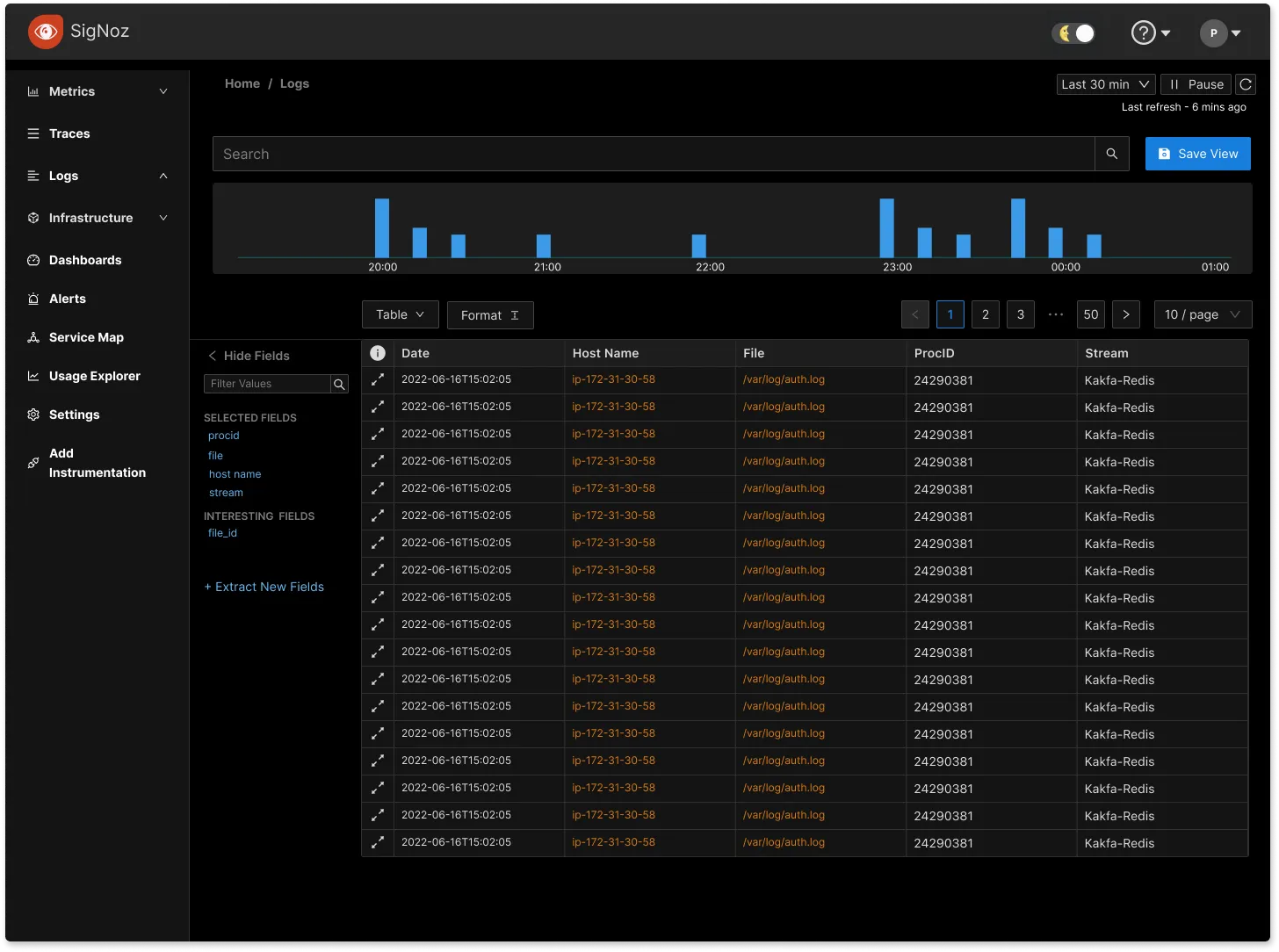Pause the live log refresh

tap(1196, 84)
